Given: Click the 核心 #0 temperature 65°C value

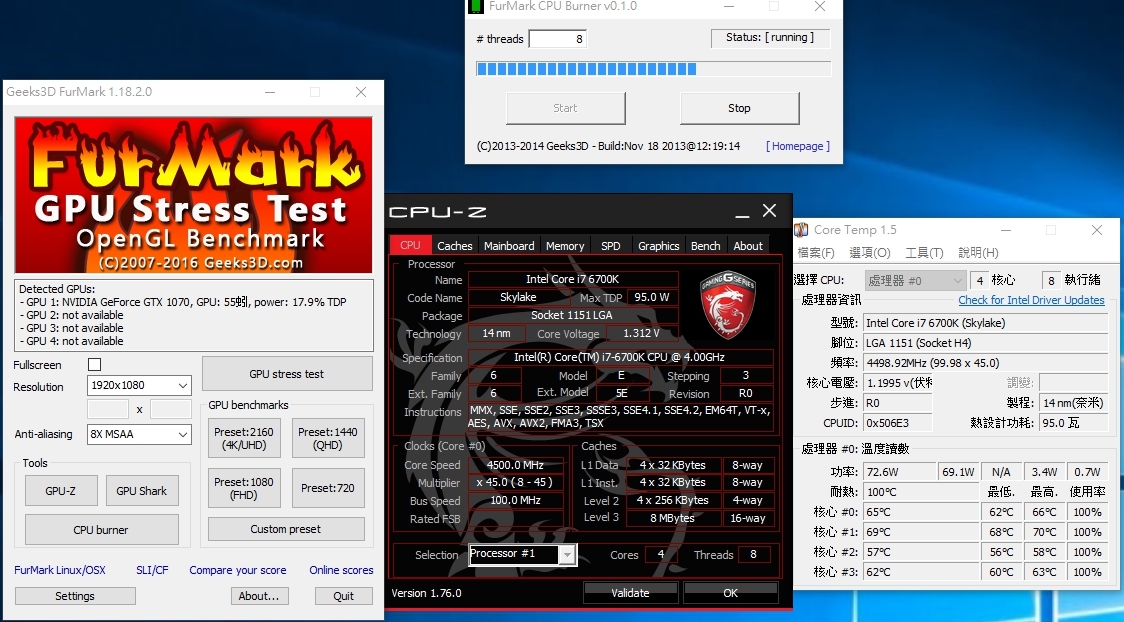Looking at the screenshot, I should (921, 512).
